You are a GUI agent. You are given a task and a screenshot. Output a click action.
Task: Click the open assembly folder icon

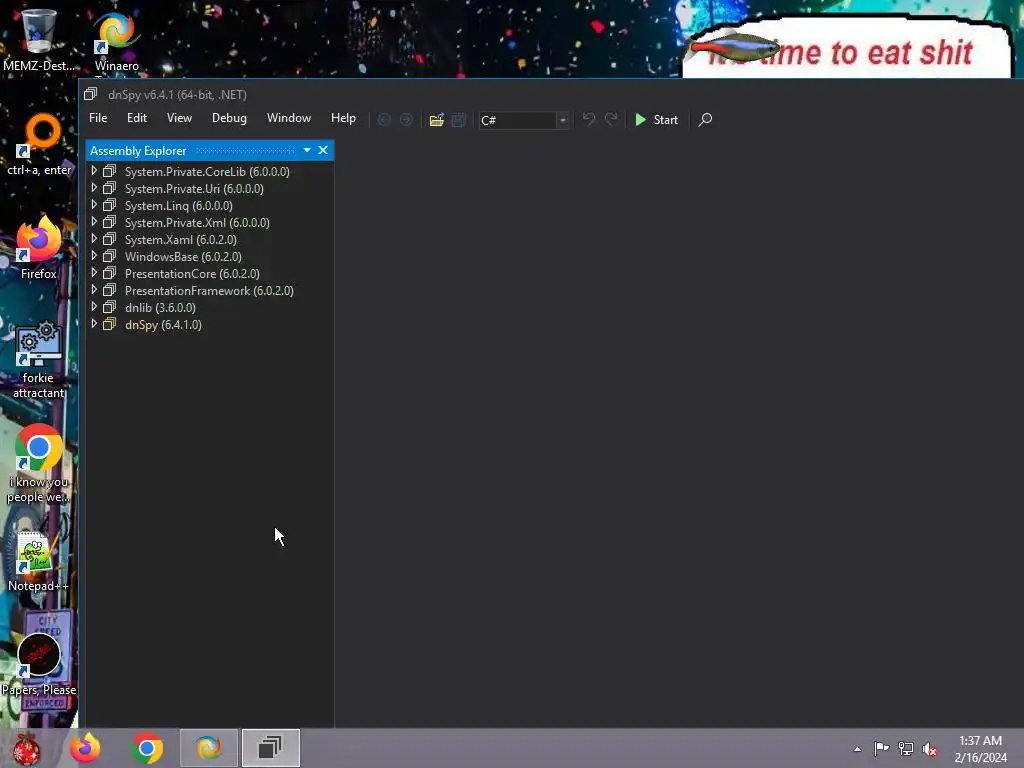[436, 120]
